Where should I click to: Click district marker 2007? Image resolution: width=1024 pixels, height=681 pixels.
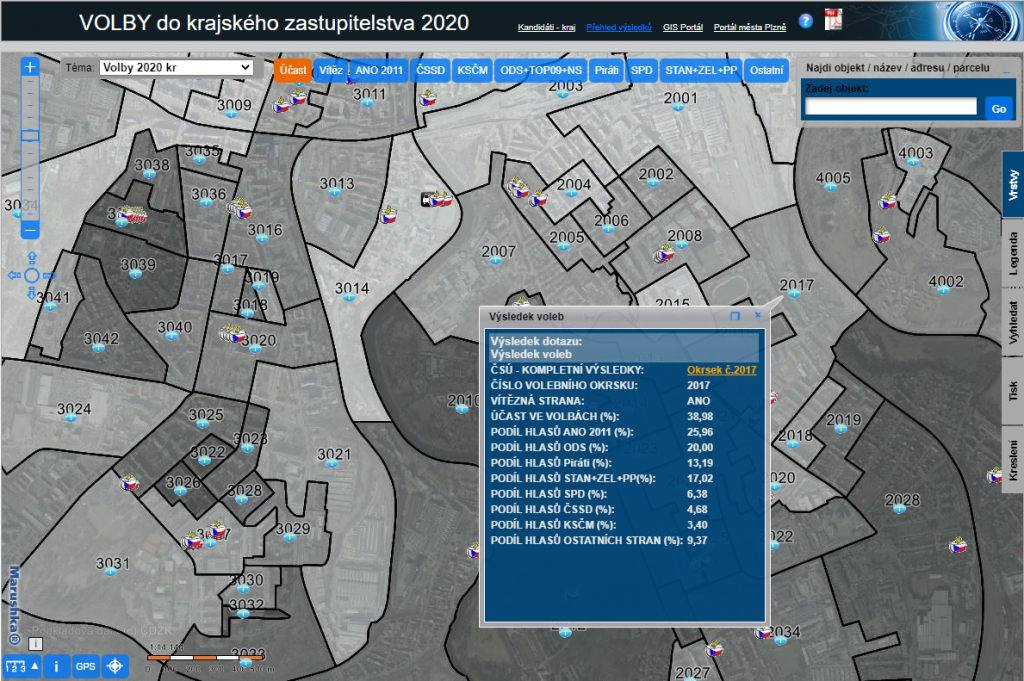(496, 260)
